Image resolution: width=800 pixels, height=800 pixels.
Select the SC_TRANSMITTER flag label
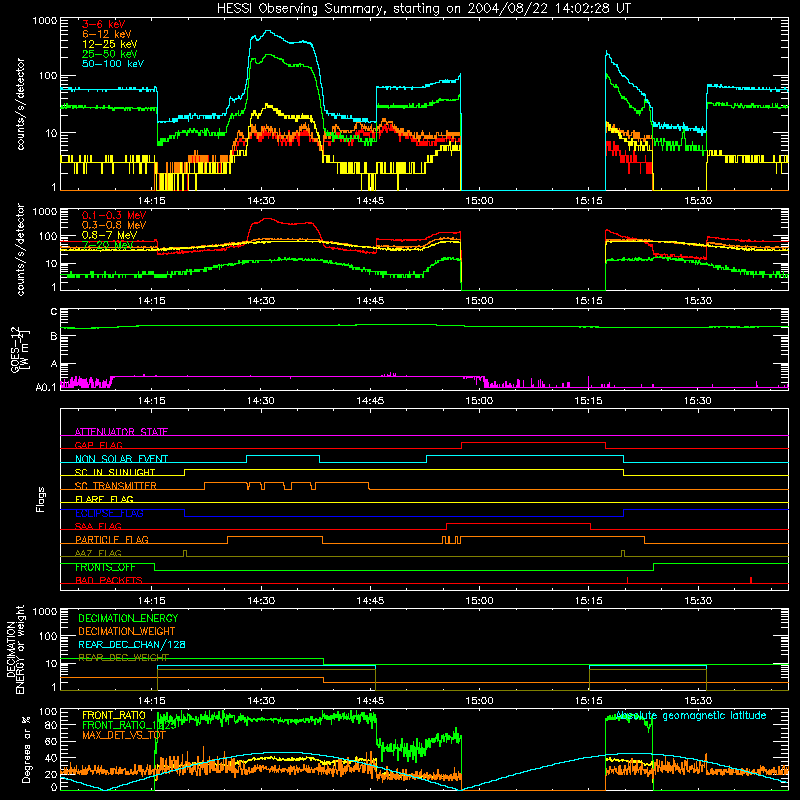(x=115, y=485)
